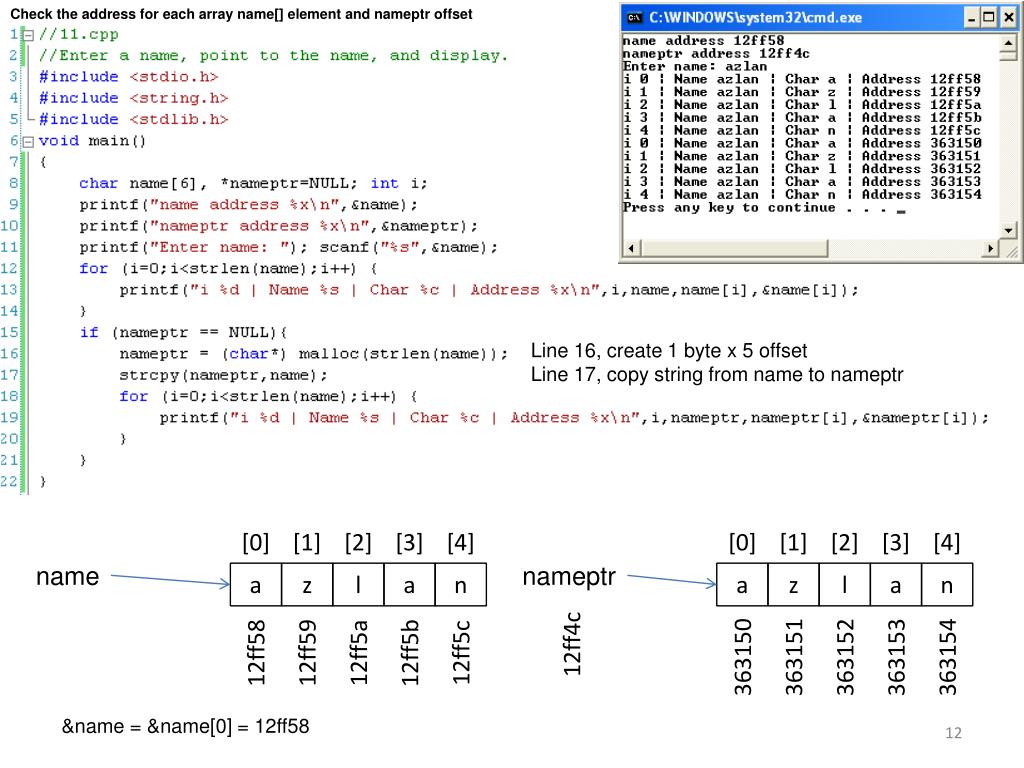Click the rotated 12ff5b label under name array
This screenshot has height=768, width=1024.
[x=409, y=652]
